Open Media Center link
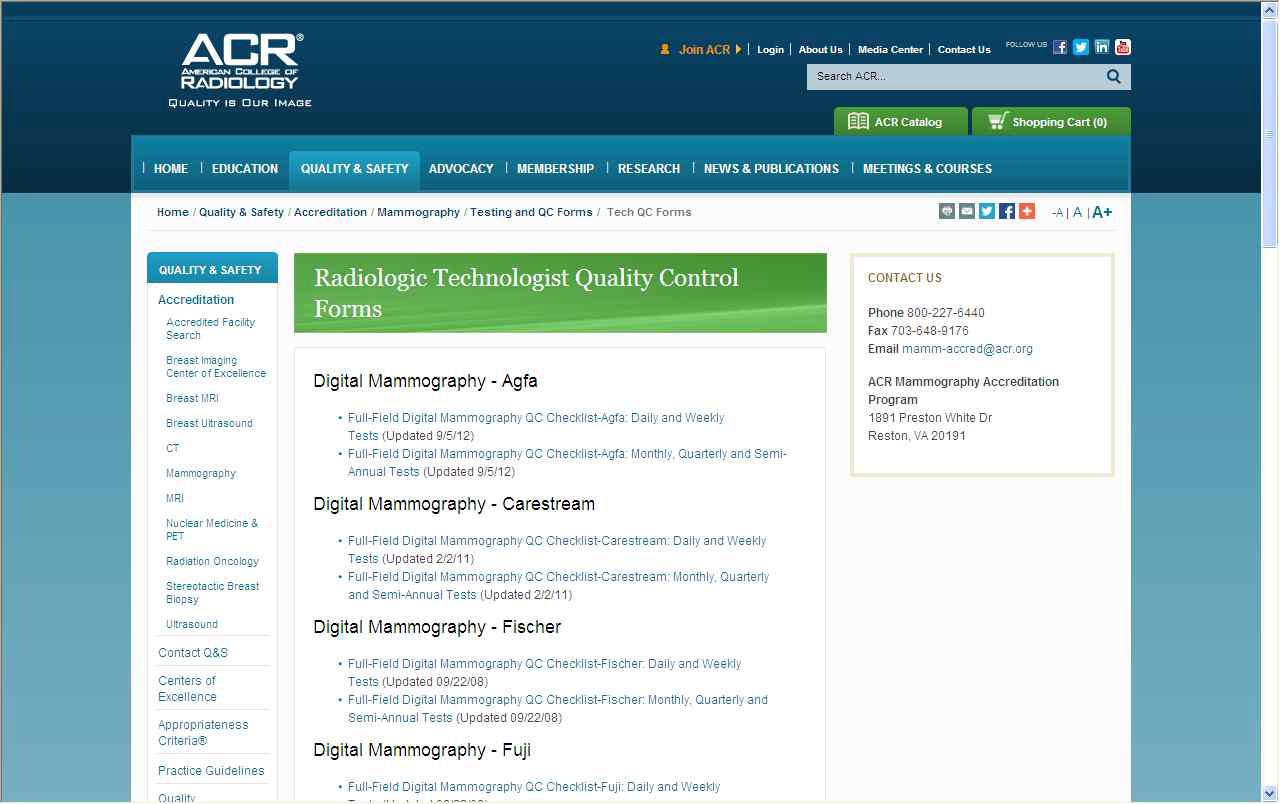This screenshot has height=804, width=1280. pos(891,49)
